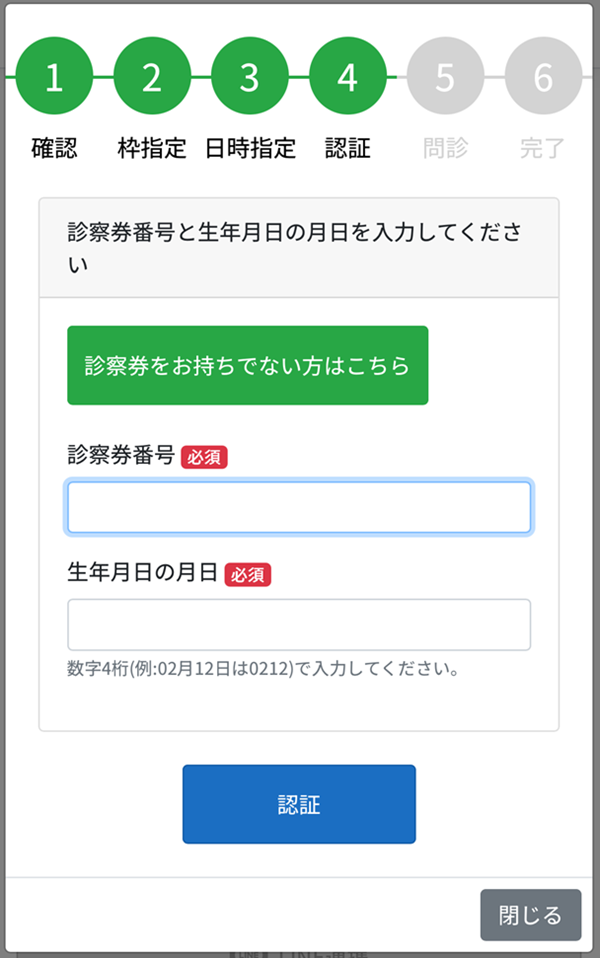
Task: Click the gray step 5 circle
Action: pos(445,77)
